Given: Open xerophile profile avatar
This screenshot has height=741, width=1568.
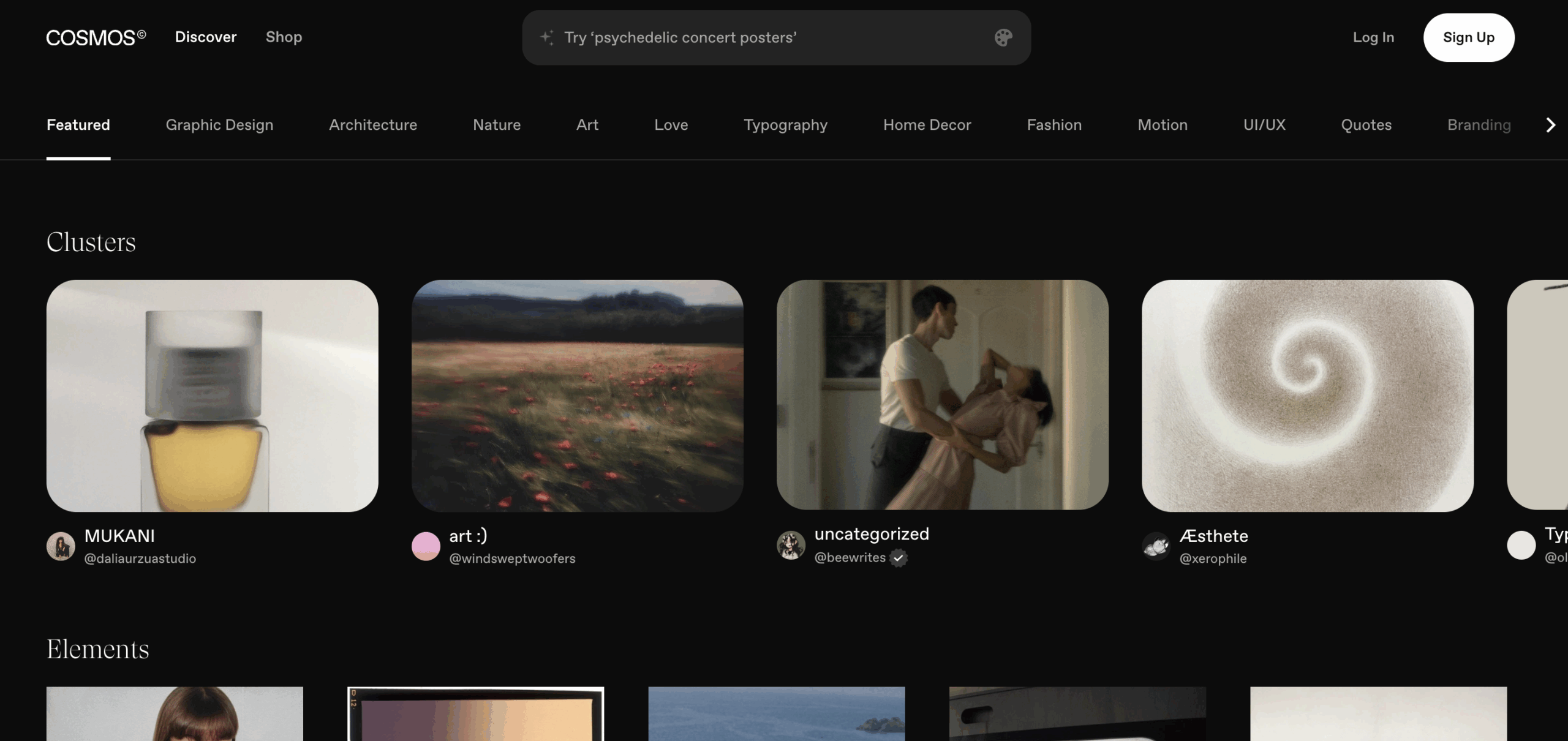Looking at the screenshot, I should click(1156, 546).
